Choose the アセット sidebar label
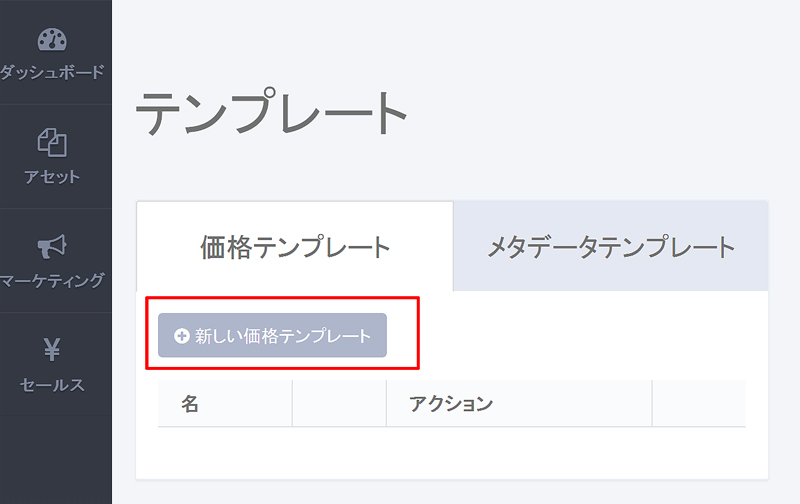800x504 pixels. [52, 177]
